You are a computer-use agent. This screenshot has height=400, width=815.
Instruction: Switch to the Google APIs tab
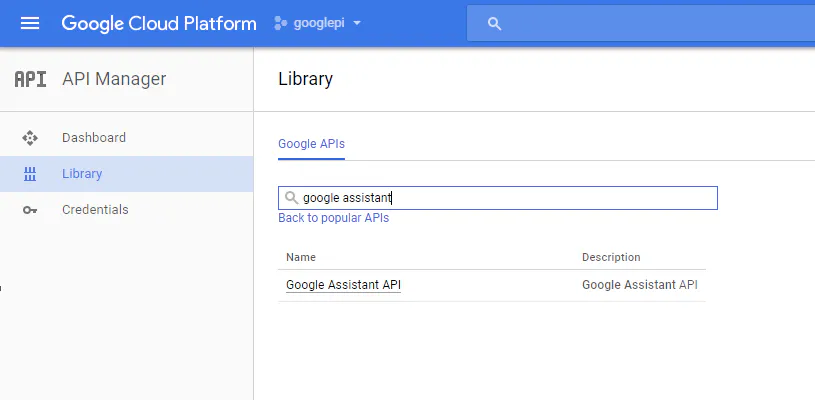[x=311, y=144]
